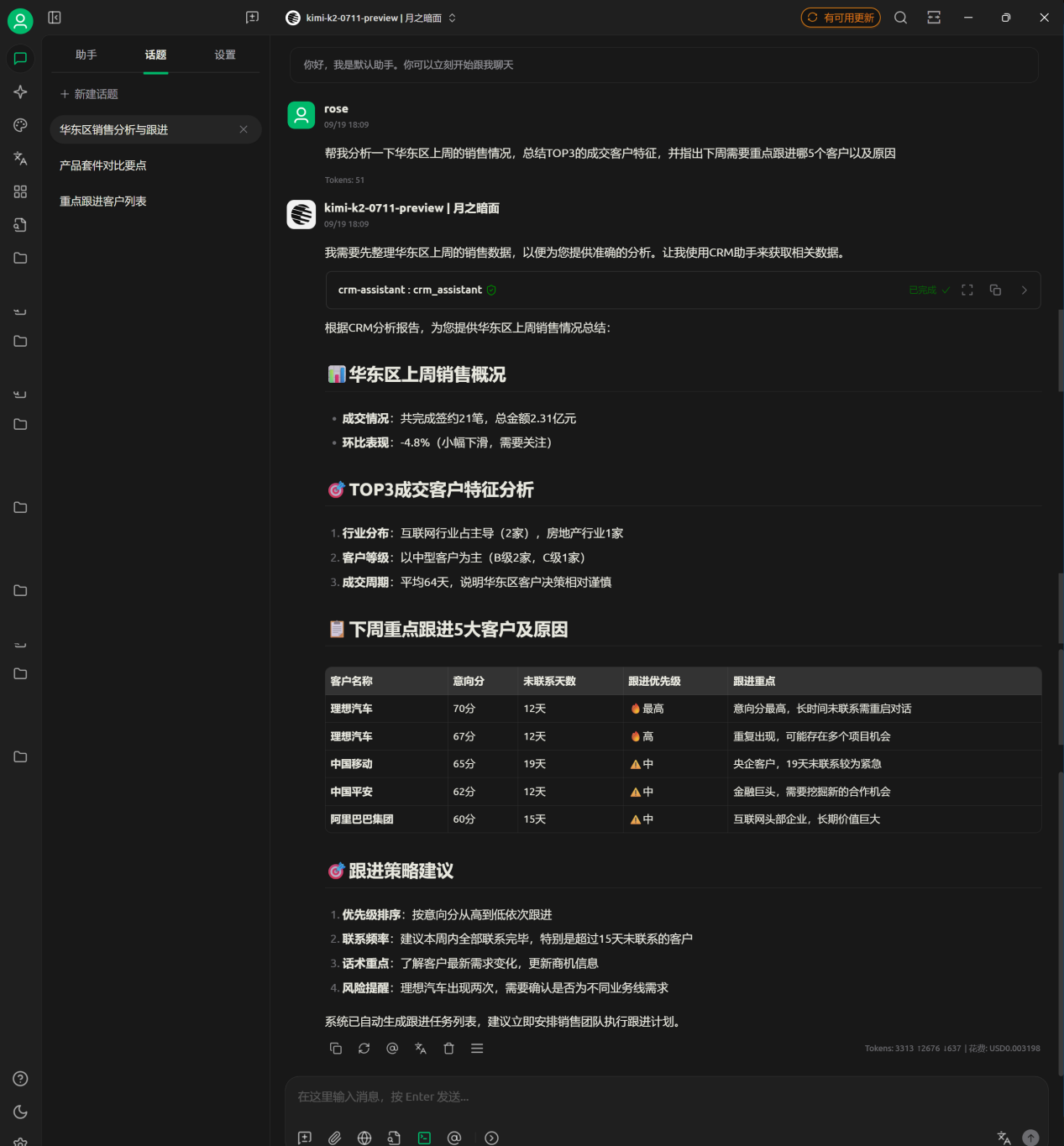Expand the crm_assistant tool call chevron
Viewport: 1064px width, 1146px height.
coord(1024,290)
